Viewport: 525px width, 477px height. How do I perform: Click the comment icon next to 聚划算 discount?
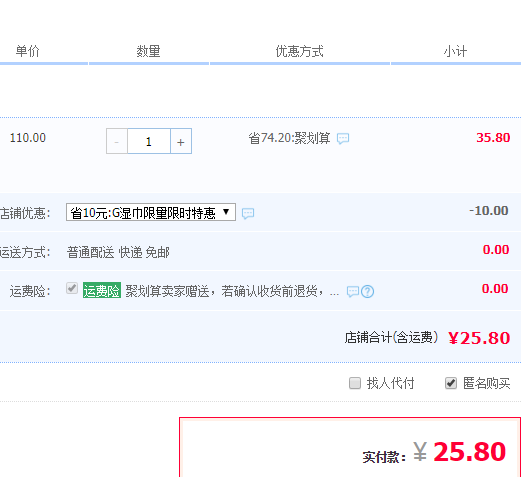click(343, 139)
